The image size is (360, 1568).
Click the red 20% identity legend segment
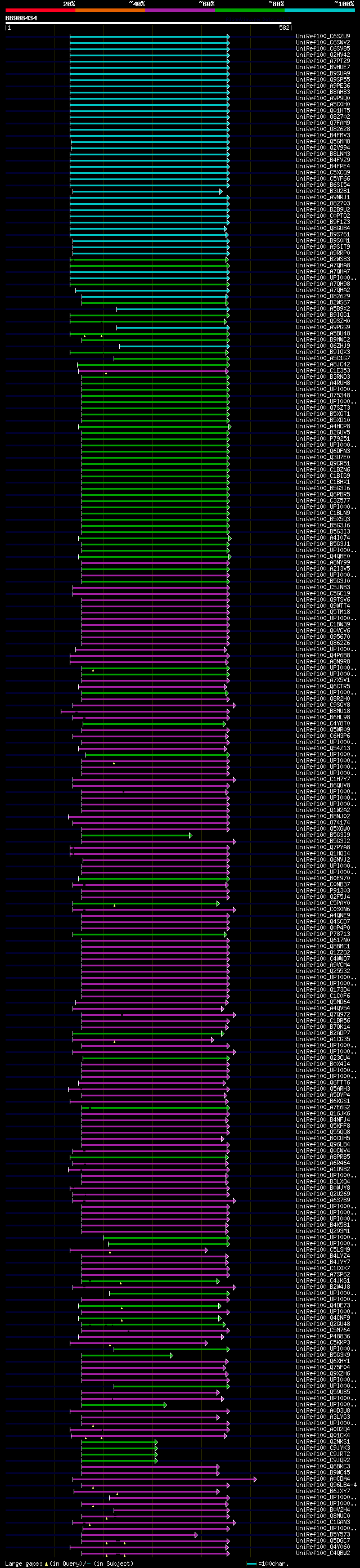[x=40, y=10]
